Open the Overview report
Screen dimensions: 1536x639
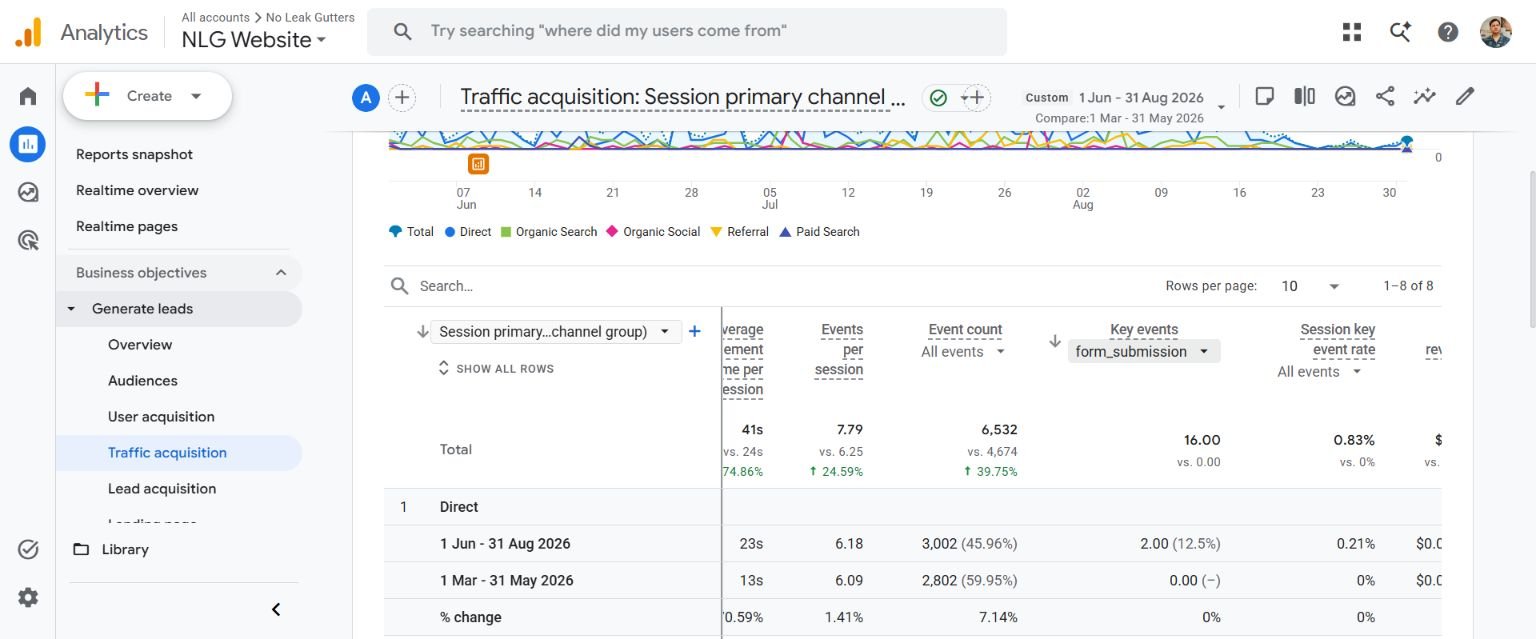[x=140, y=345]
